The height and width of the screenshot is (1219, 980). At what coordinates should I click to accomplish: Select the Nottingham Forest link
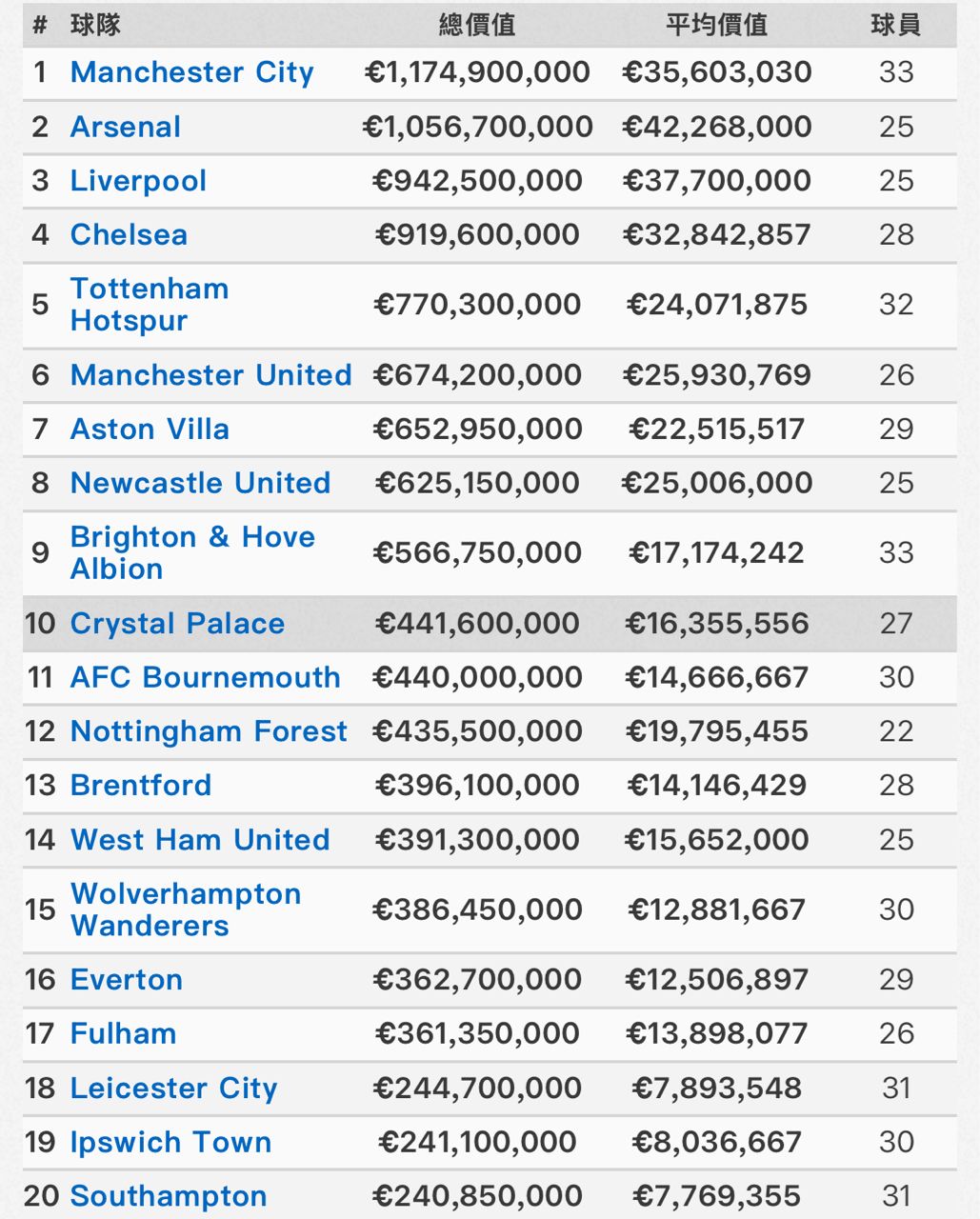209,731
